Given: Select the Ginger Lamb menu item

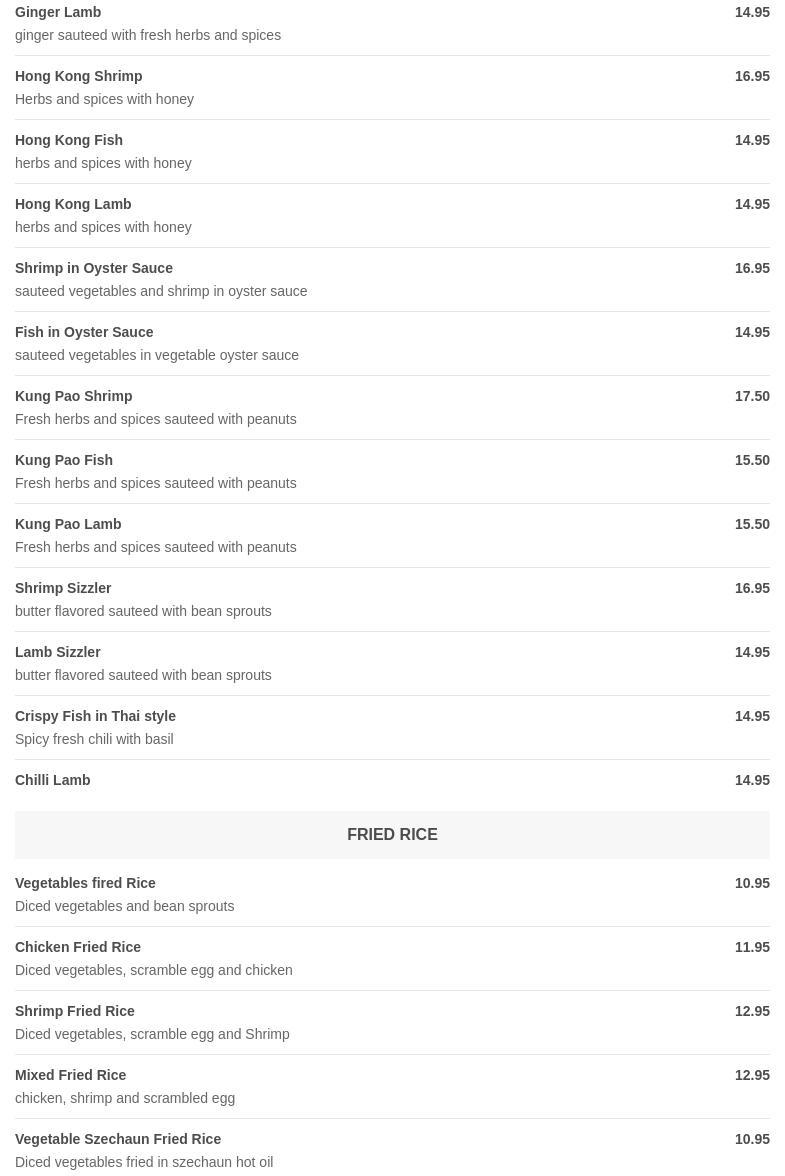Looking at the screenshot, I should tap(58, 12).
